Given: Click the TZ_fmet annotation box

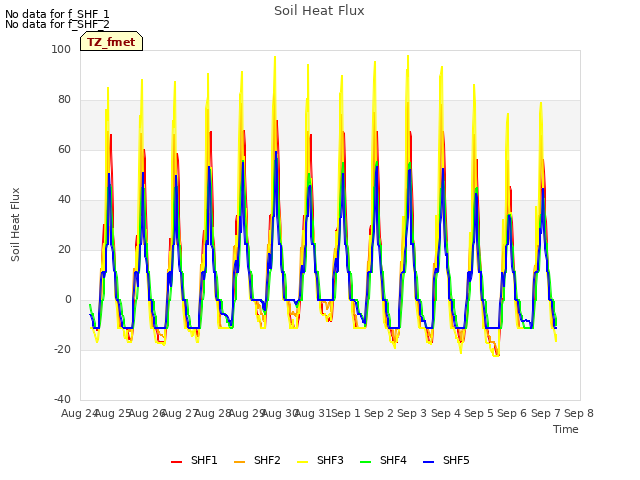Looking at the screenshot, I should point(111,41).
